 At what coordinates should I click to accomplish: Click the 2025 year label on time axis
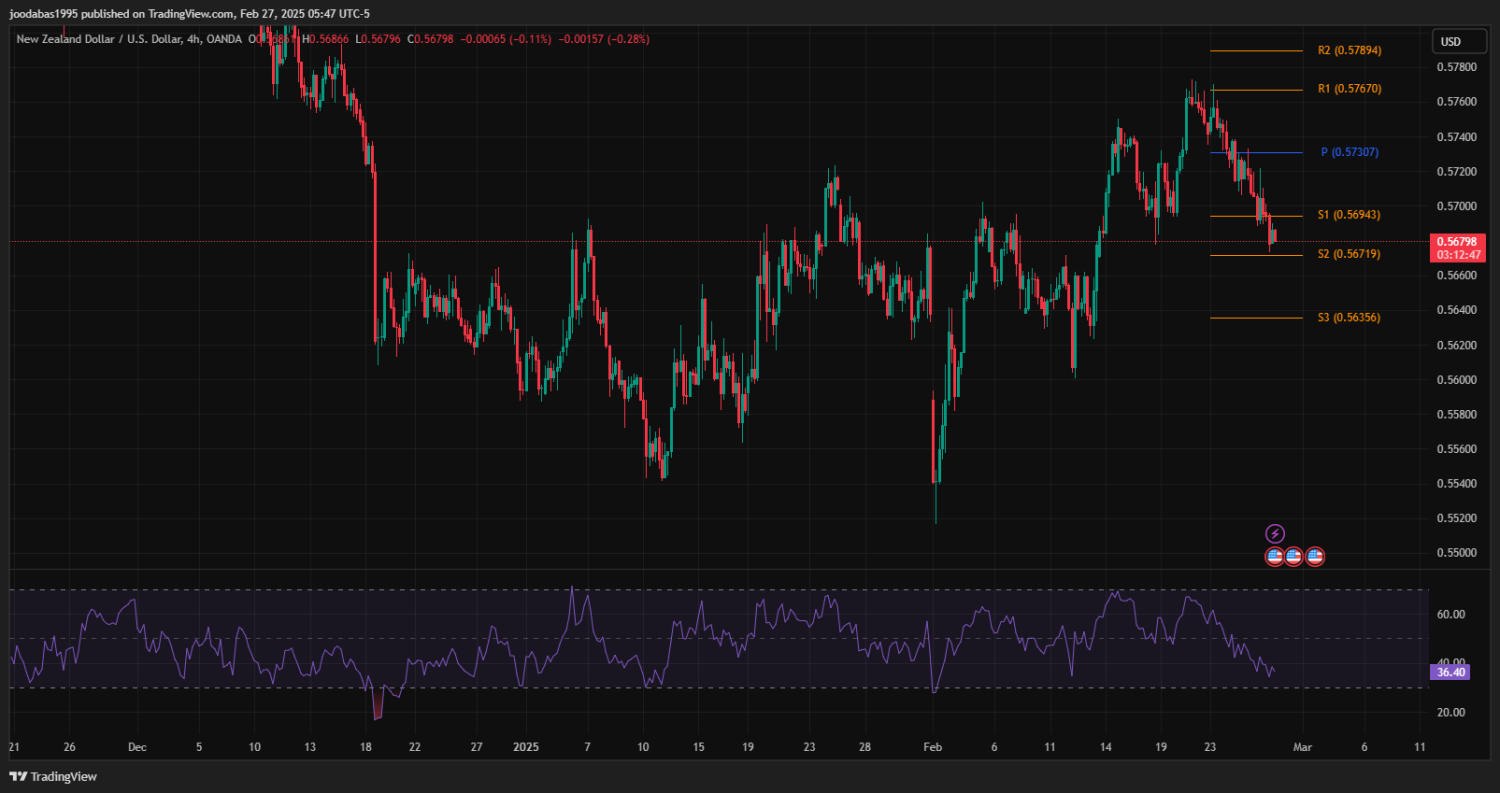tap(525, 747)
